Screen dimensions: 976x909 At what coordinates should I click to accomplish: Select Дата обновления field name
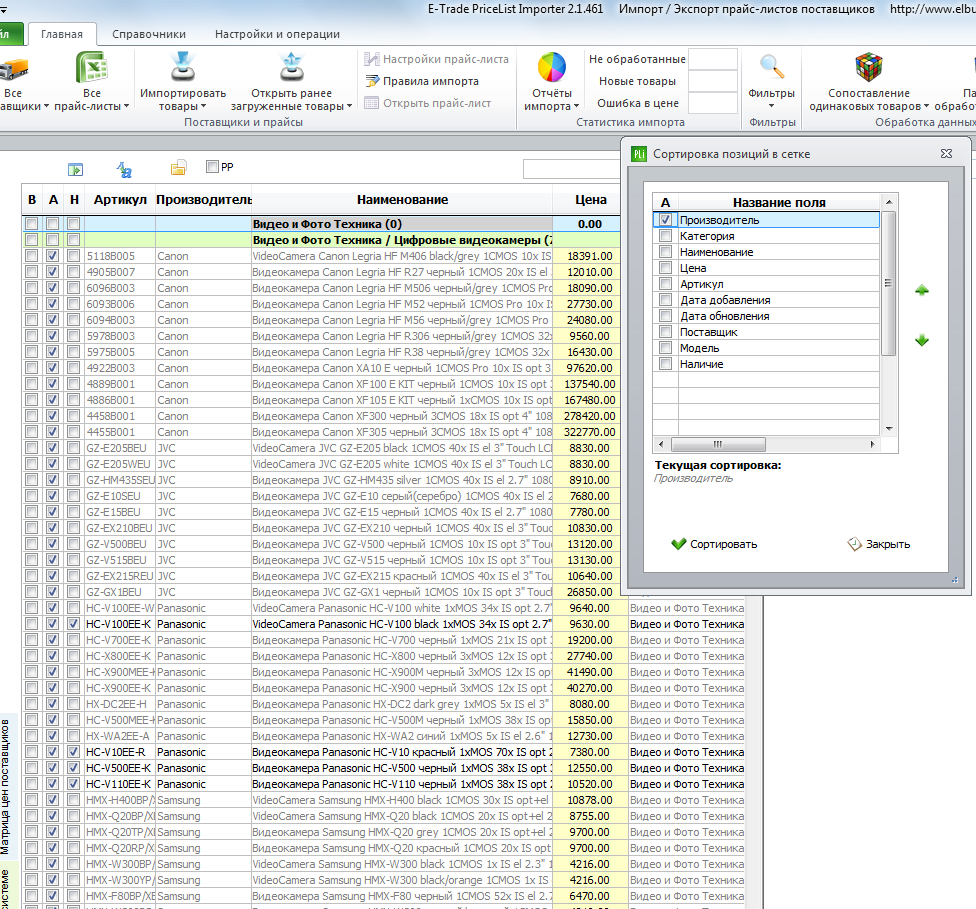725,316
